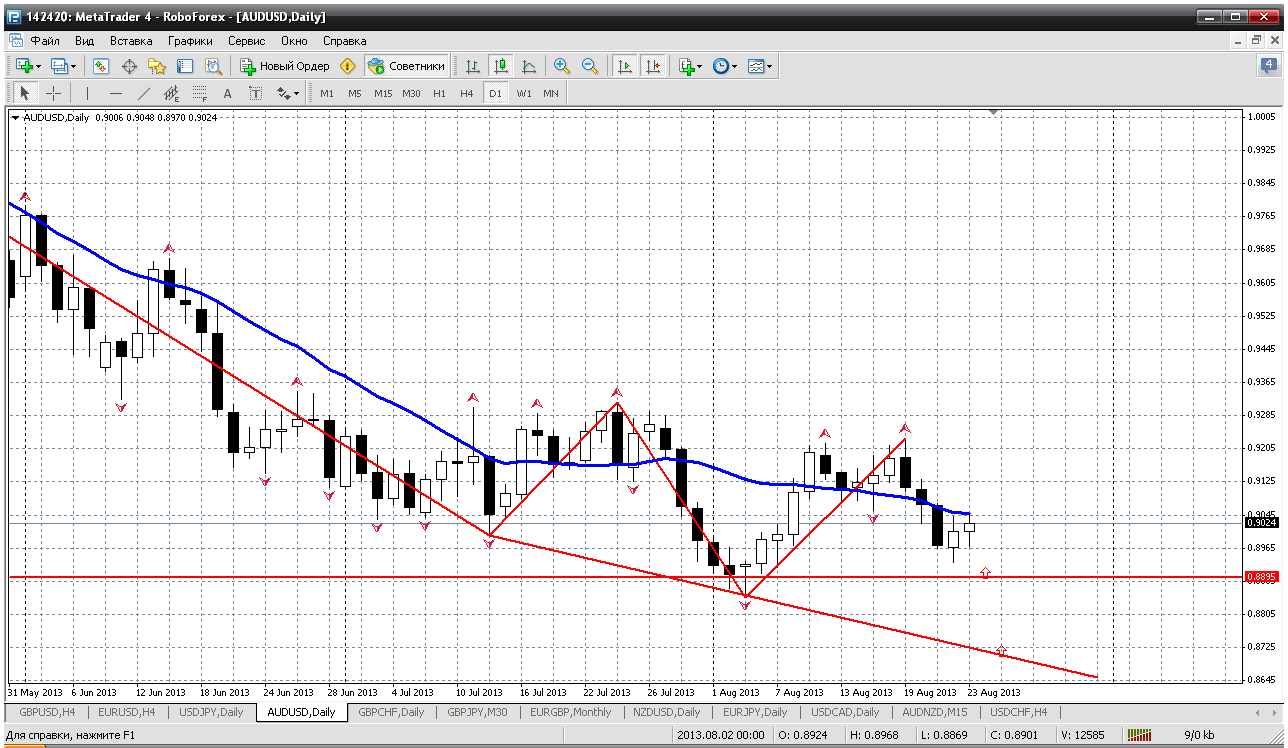Zoom out of the chart

coord(590,66)
